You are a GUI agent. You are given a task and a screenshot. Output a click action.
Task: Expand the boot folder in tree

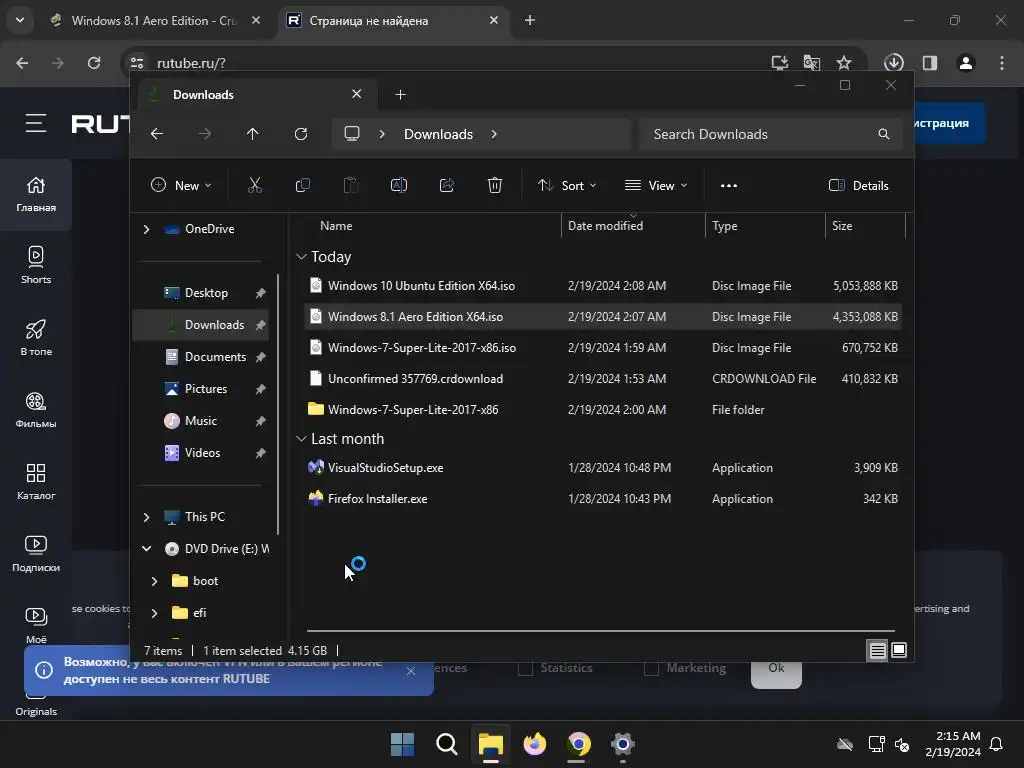click(x=154, y=581)
